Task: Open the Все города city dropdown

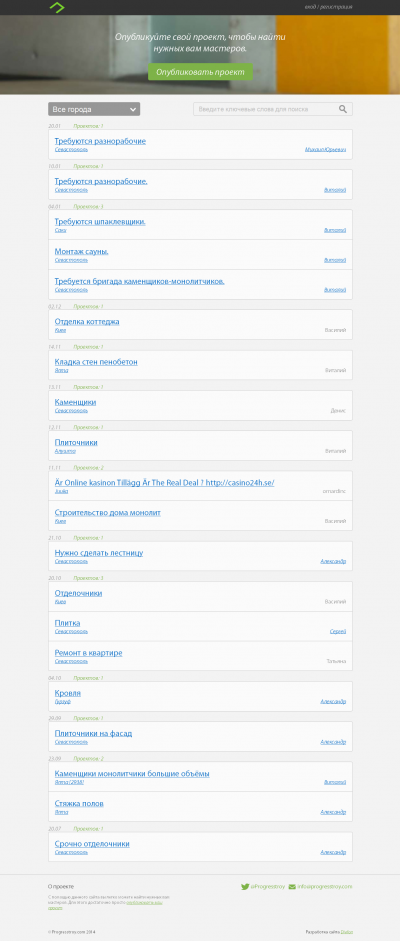Action: [94, 109]
